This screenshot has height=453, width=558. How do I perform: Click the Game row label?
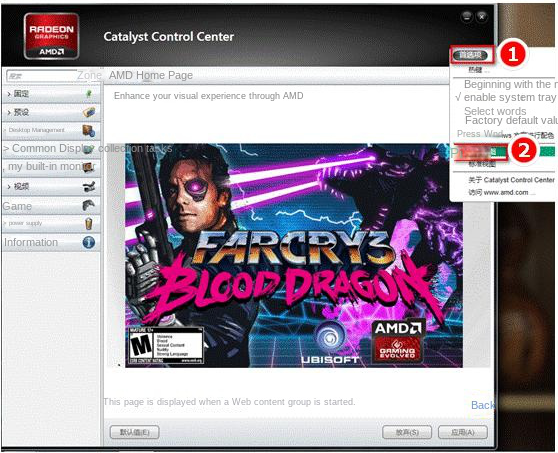tap(17, 206)
